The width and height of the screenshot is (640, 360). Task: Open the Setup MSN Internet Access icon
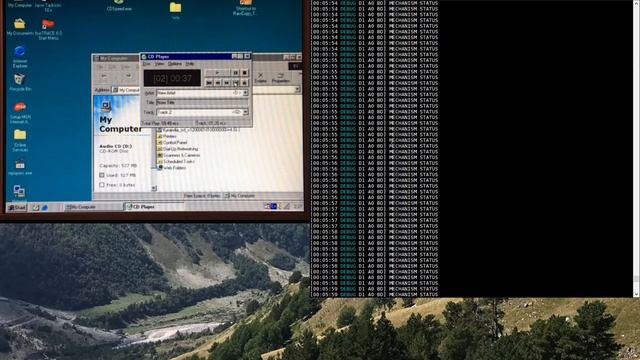[x=20, y=113]
